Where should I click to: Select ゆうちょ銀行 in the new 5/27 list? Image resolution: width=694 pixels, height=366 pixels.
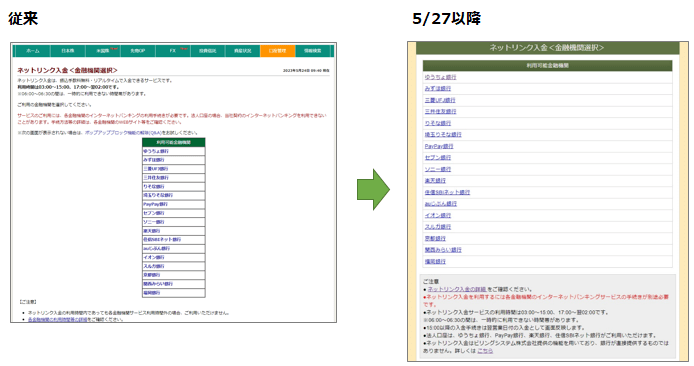tap(440, 77)
